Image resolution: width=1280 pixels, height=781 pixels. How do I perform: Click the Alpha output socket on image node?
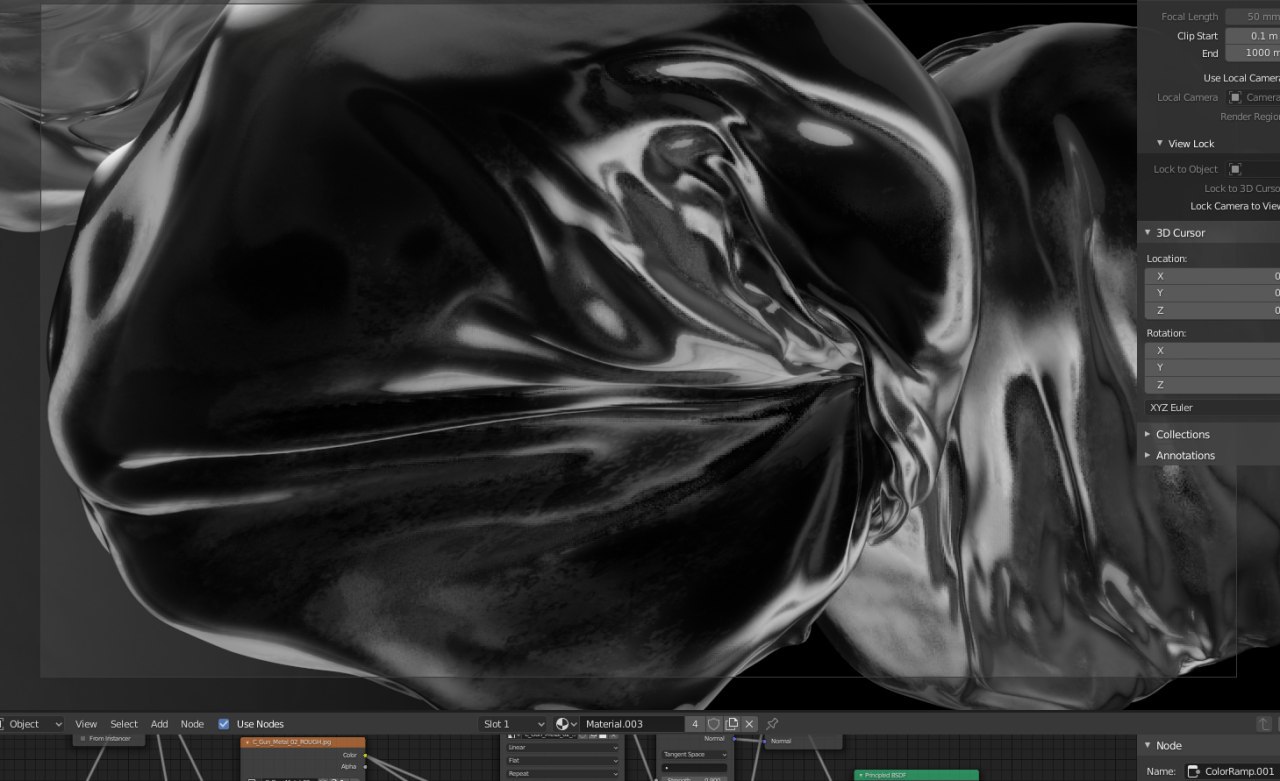pyautogui.click(x=364, y=767)
